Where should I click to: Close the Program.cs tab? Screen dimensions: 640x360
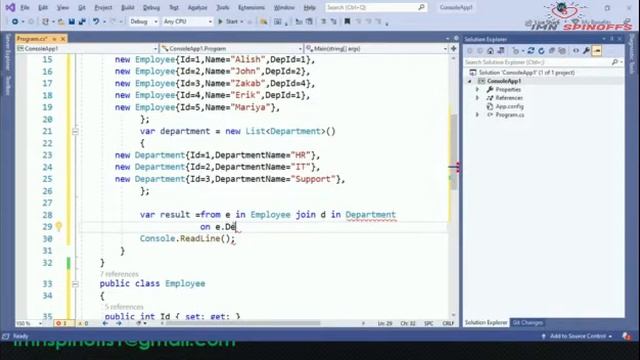[63, 39]
